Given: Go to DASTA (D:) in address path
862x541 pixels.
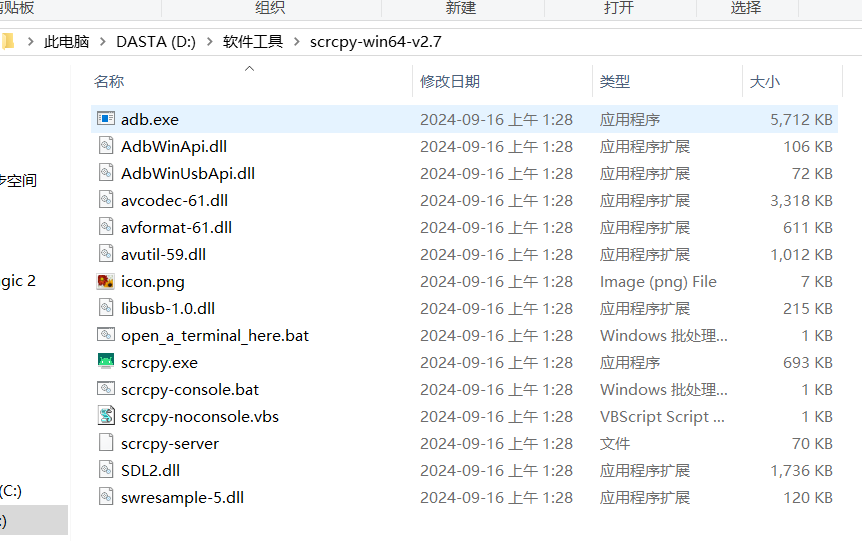Looking at the screenshot, I should (x=156, y=42).
